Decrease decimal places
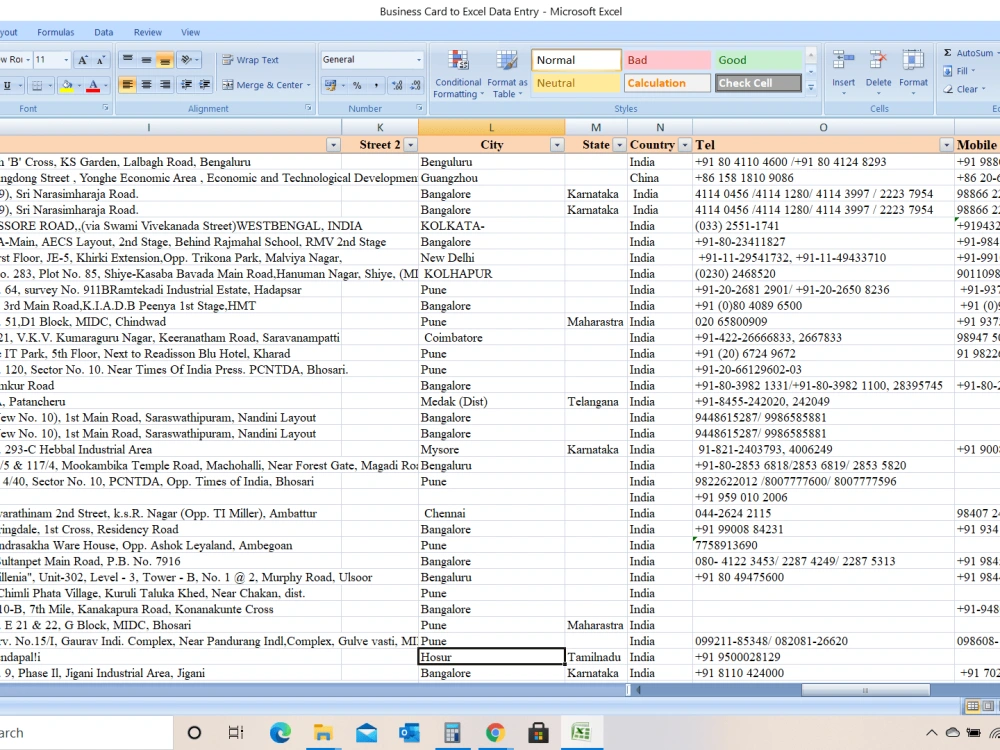The height and width of the screenshot is (750, 1000). point(415,85)
